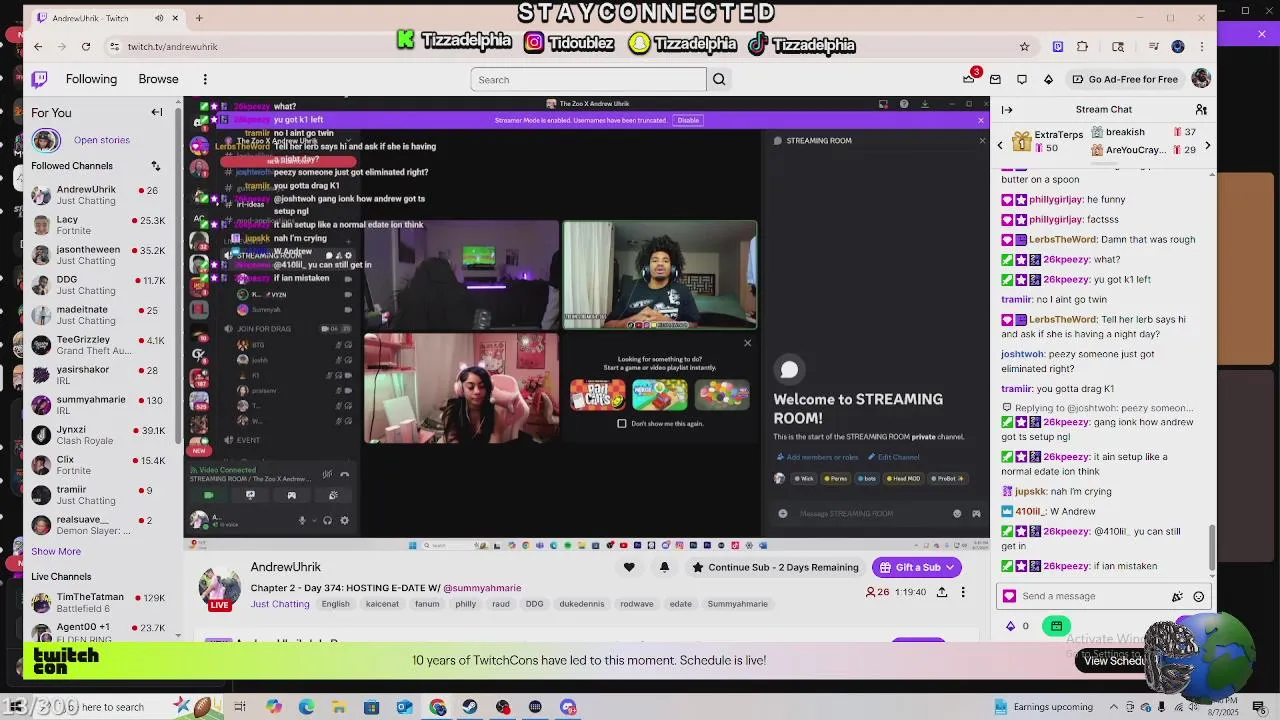Open the chat bubble icon in Twitch header
This screenshot has width=1280, height=720.
click(1022, 79)
